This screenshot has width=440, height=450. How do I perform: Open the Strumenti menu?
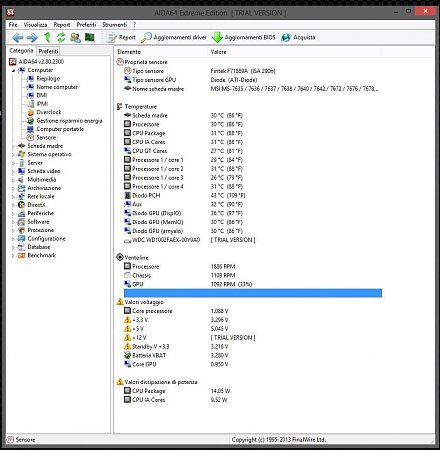coord(115,25)
